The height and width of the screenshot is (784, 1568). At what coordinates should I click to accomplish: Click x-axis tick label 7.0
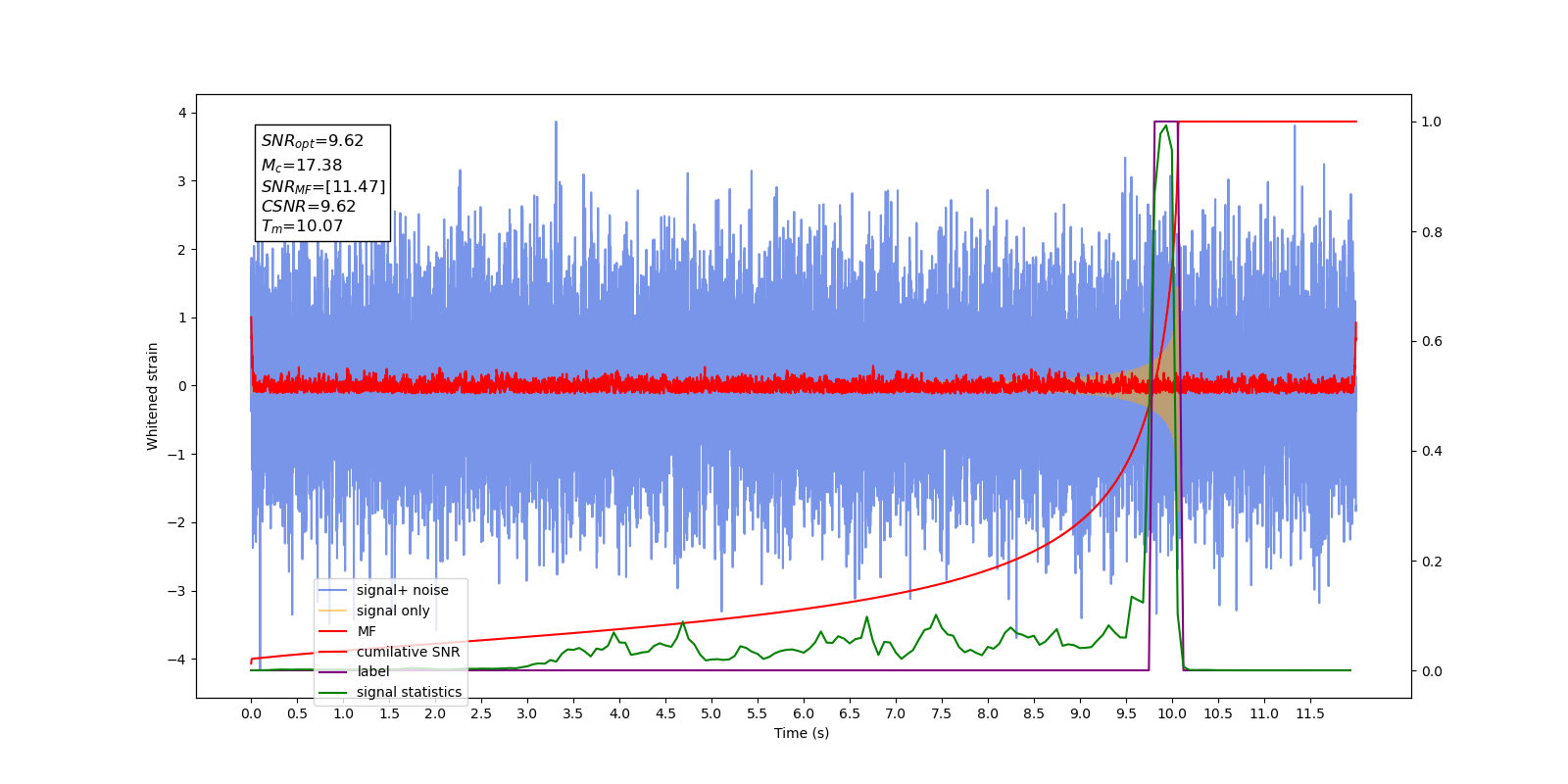[x=896, y=713]
